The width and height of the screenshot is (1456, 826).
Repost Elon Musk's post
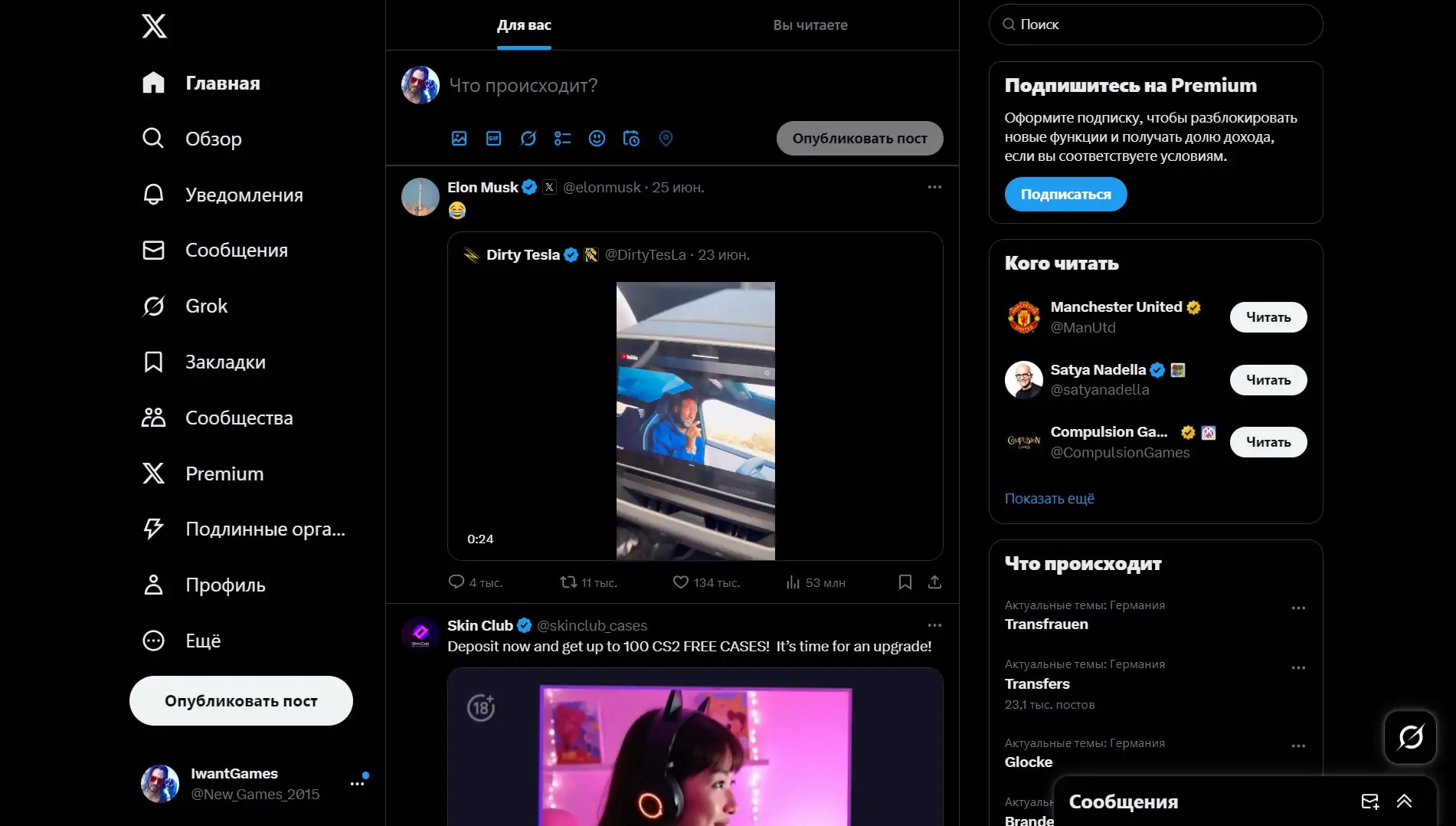(588, 582)
